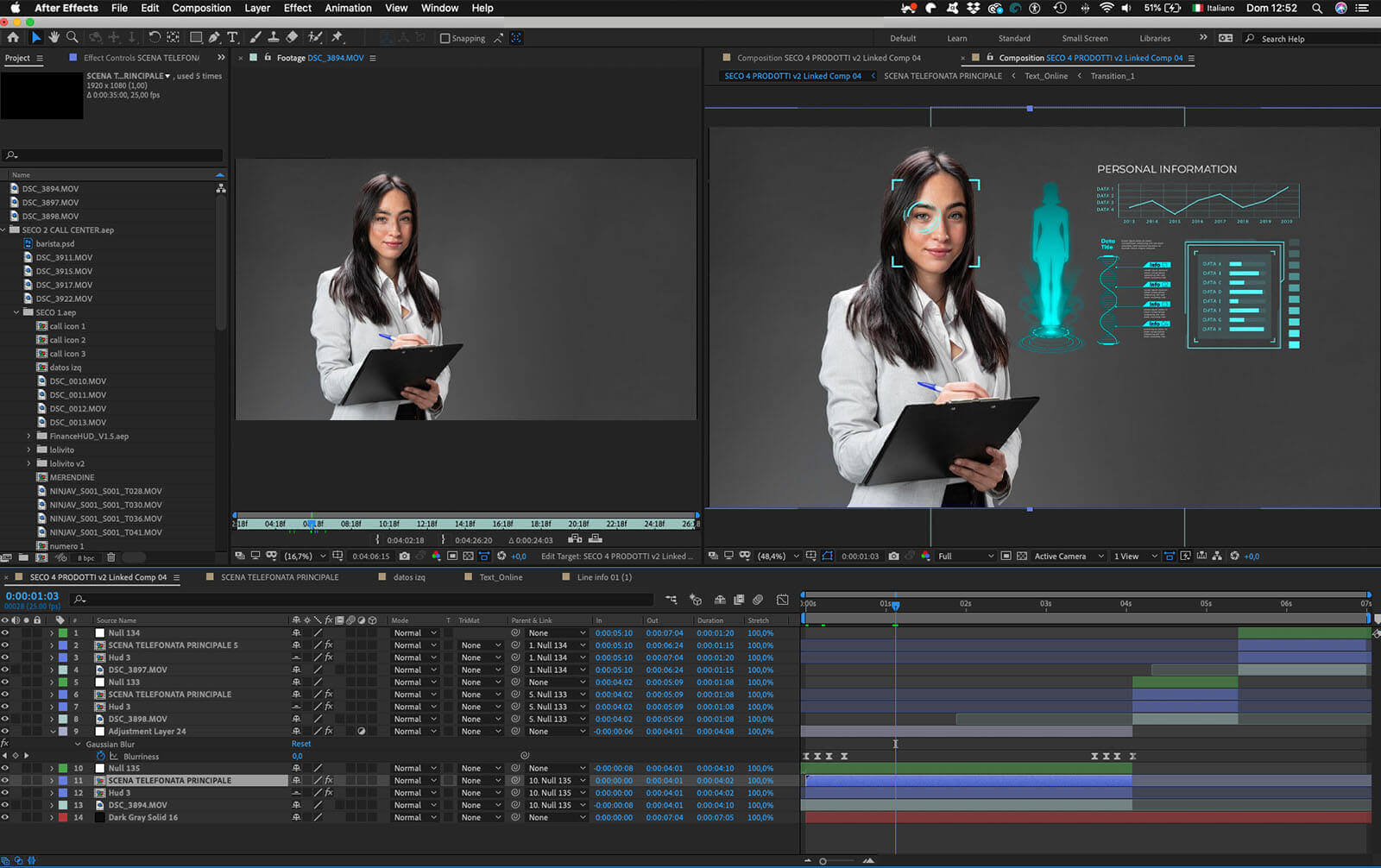Click Reset on the Gaussian Blur effect

tap(300, 743)
